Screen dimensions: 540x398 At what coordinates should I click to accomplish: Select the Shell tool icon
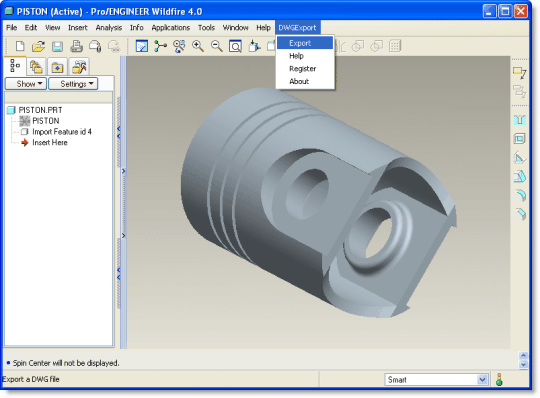519,139
